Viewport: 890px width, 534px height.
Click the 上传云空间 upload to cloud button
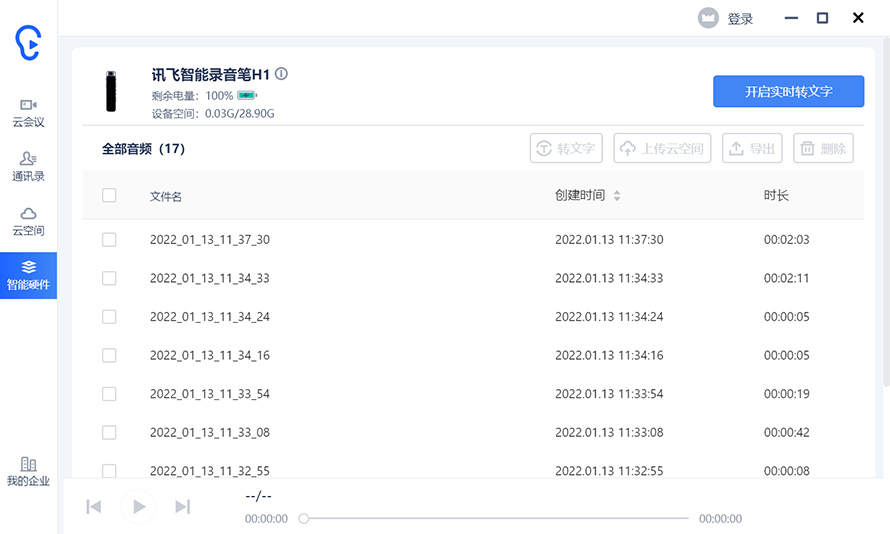pyautogui.click(x=662, y=148)
